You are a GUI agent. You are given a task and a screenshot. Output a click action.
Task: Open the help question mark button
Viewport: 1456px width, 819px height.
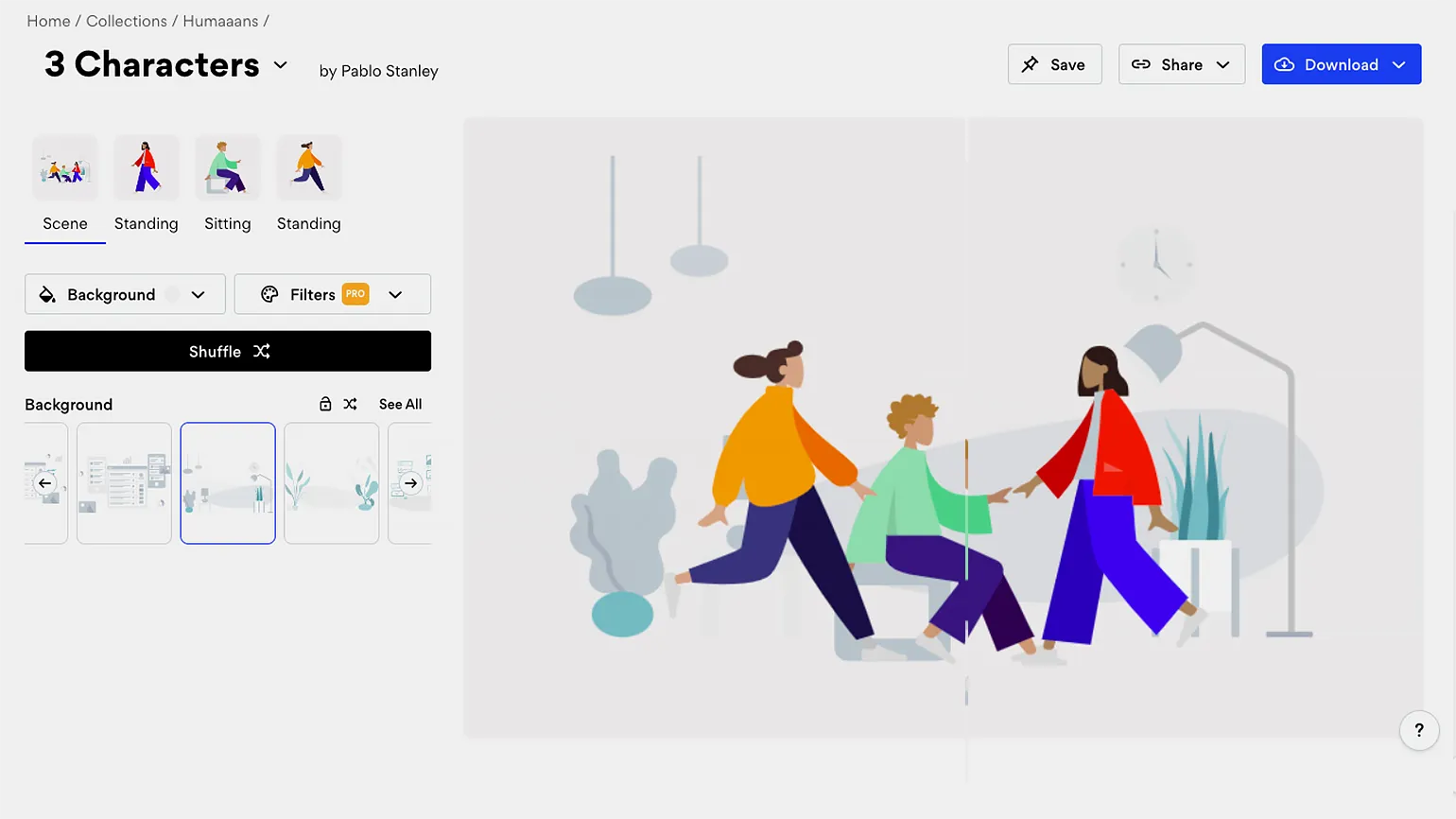coord(1418,730)
